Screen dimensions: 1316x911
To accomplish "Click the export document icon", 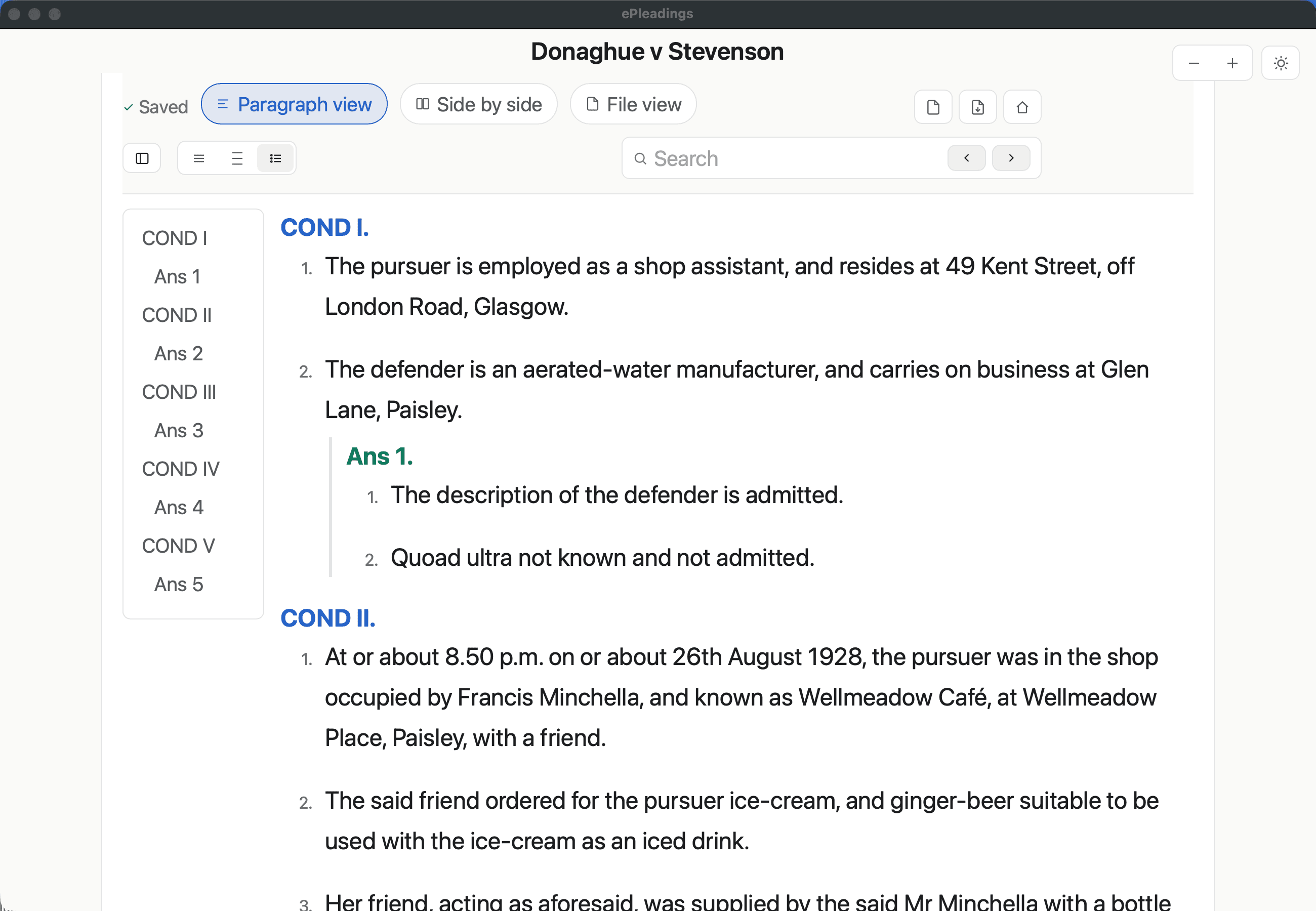I will (977, 107).
